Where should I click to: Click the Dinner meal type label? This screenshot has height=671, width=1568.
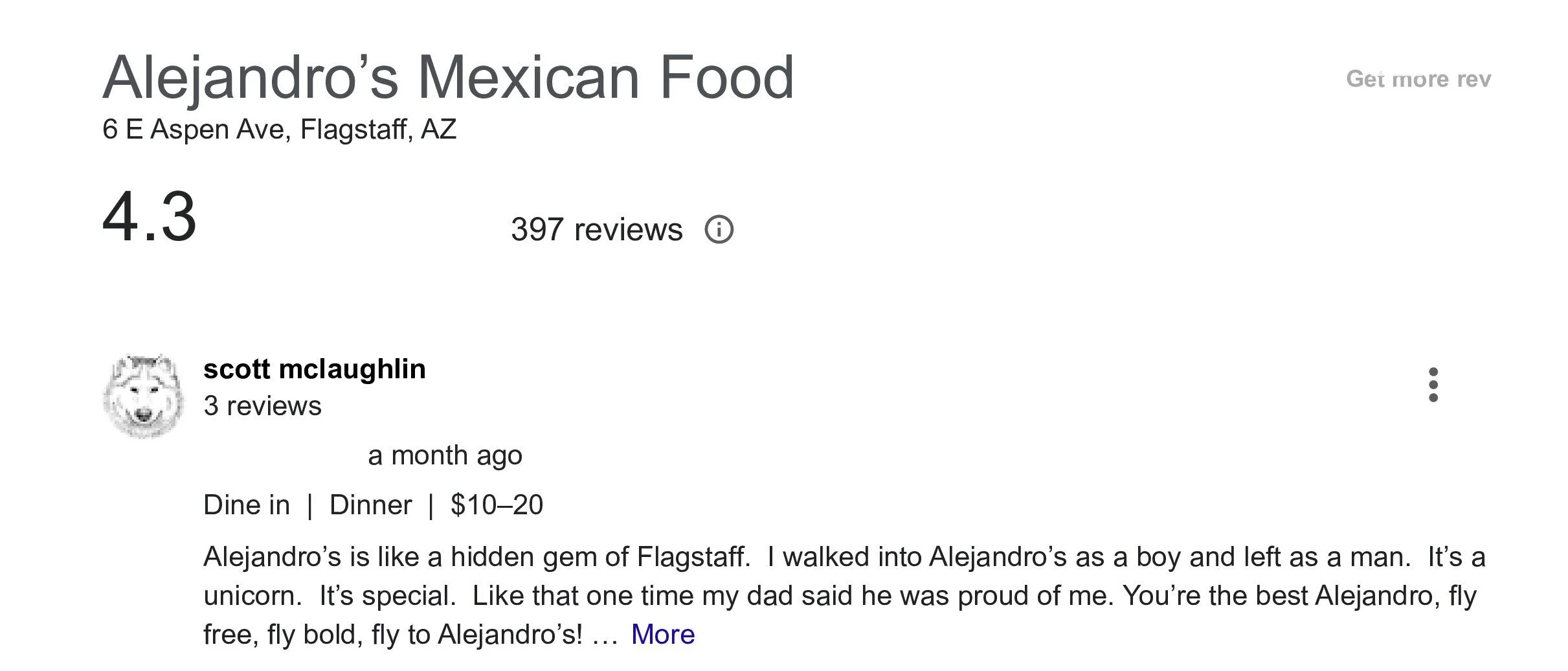point(370,505)
